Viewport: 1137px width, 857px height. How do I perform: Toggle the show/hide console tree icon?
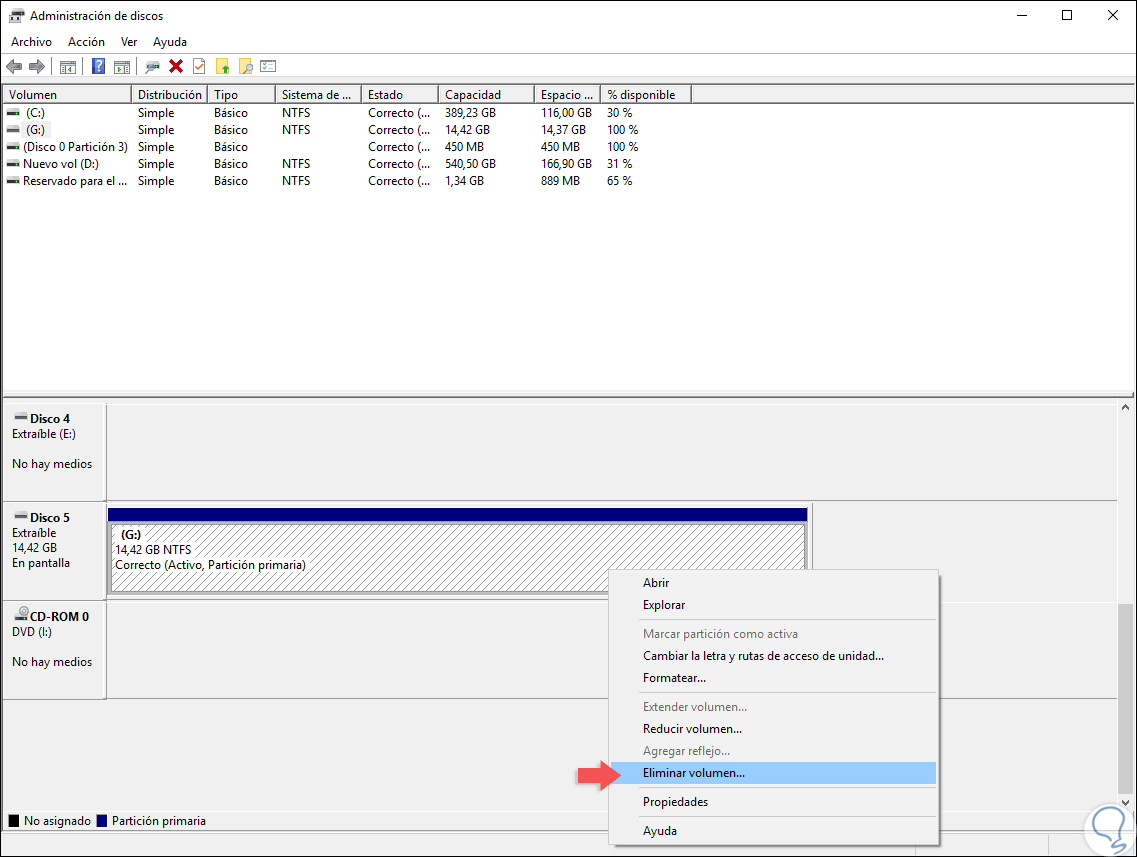67,67
